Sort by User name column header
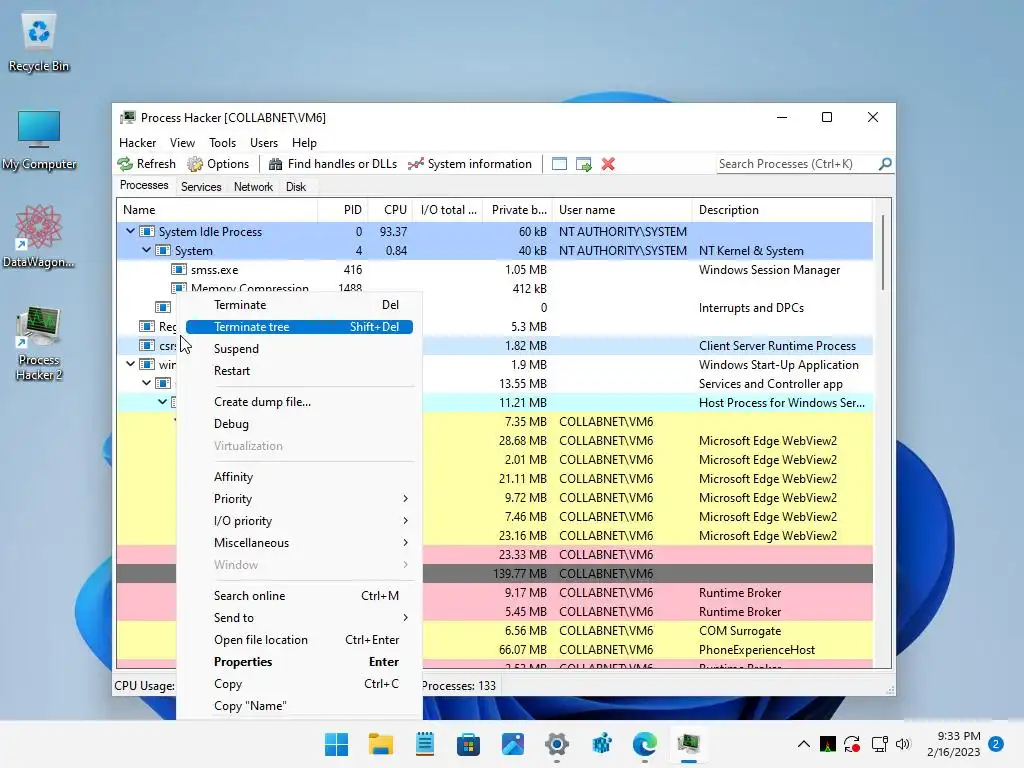1024x768 pixels. (x=622, y=210)
